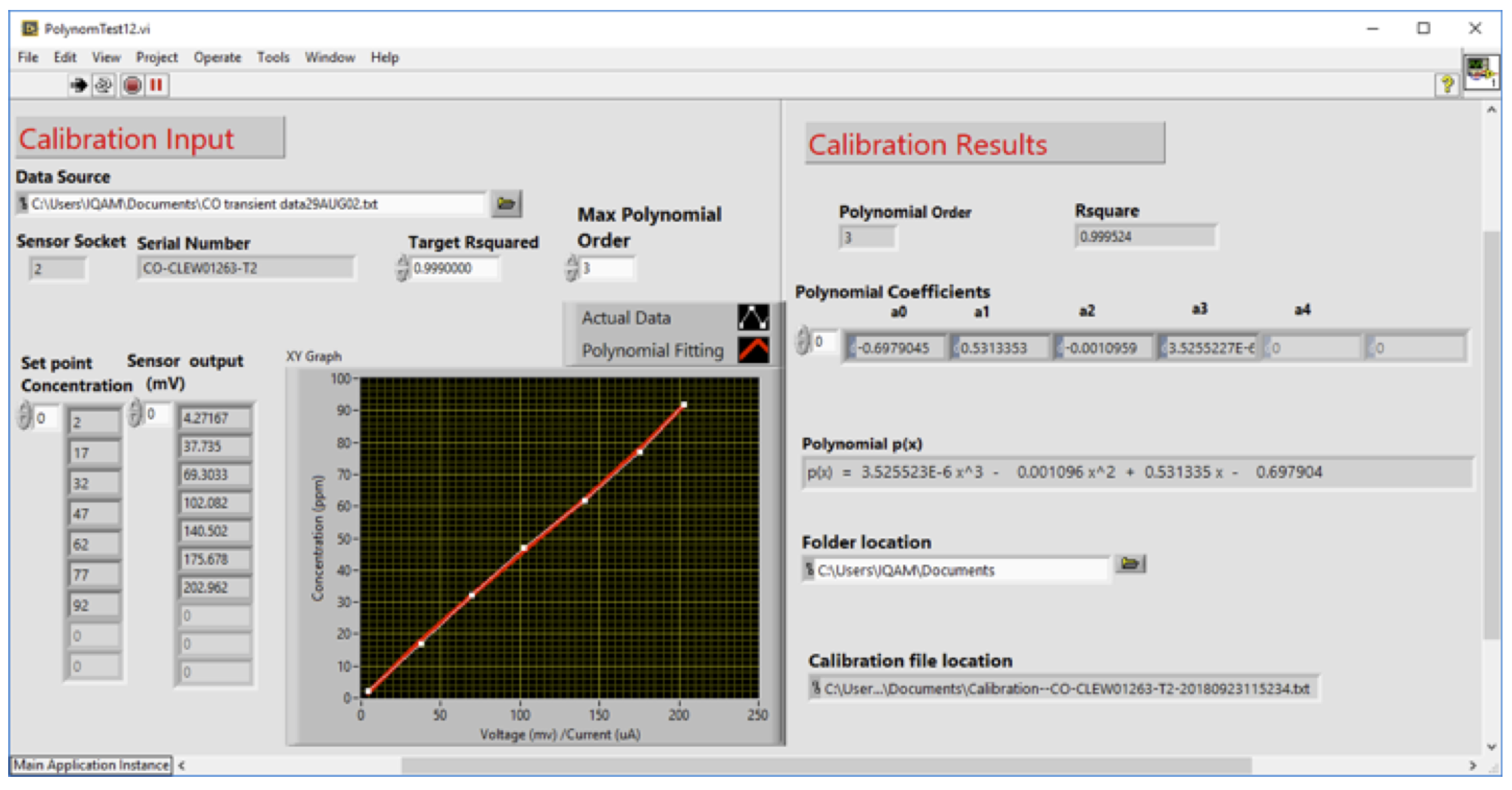Click the Run arrow toolbar button
This screenshot has height=790, width=1512.
(78, 86)
